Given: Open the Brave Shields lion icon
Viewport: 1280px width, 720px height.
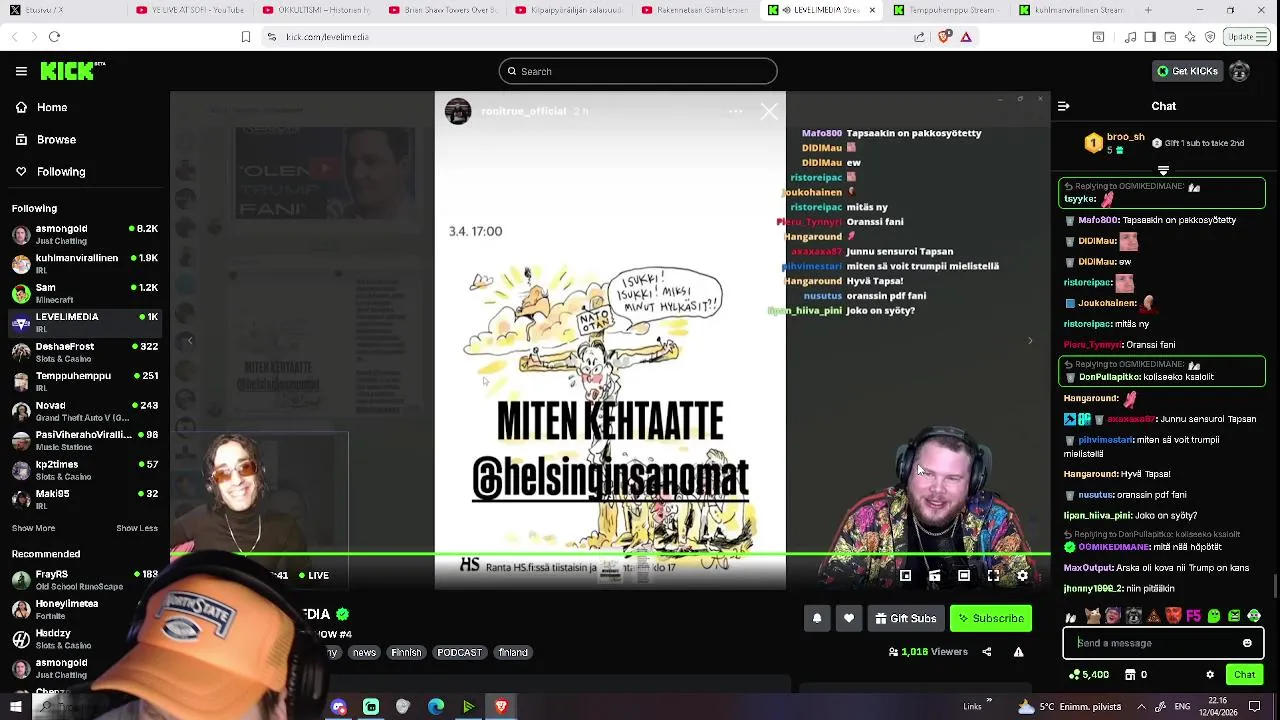Looking at the screenshot, I should [x=944, y=37].
